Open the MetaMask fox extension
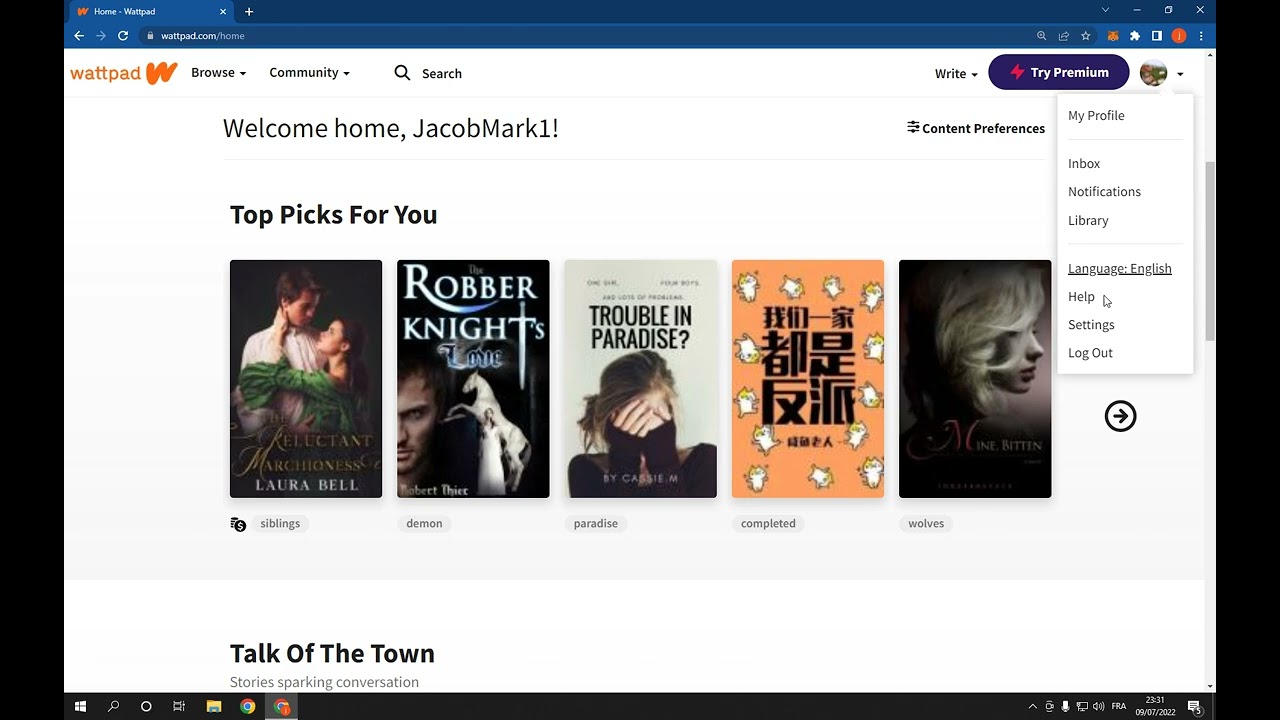 coord(1113,36)
